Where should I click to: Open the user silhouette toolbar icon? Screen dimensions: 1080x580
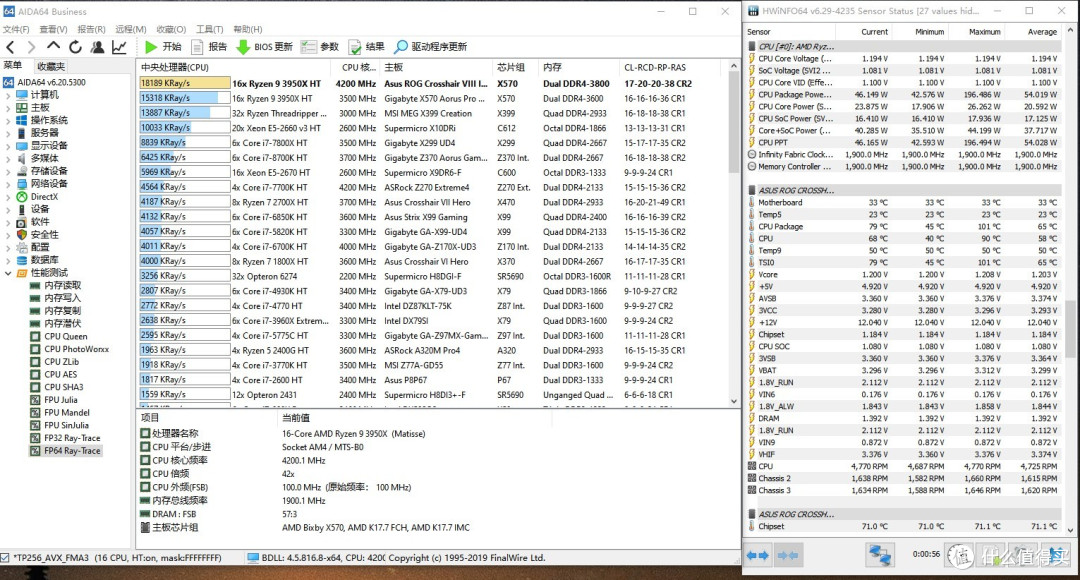[x=97, y=47]
